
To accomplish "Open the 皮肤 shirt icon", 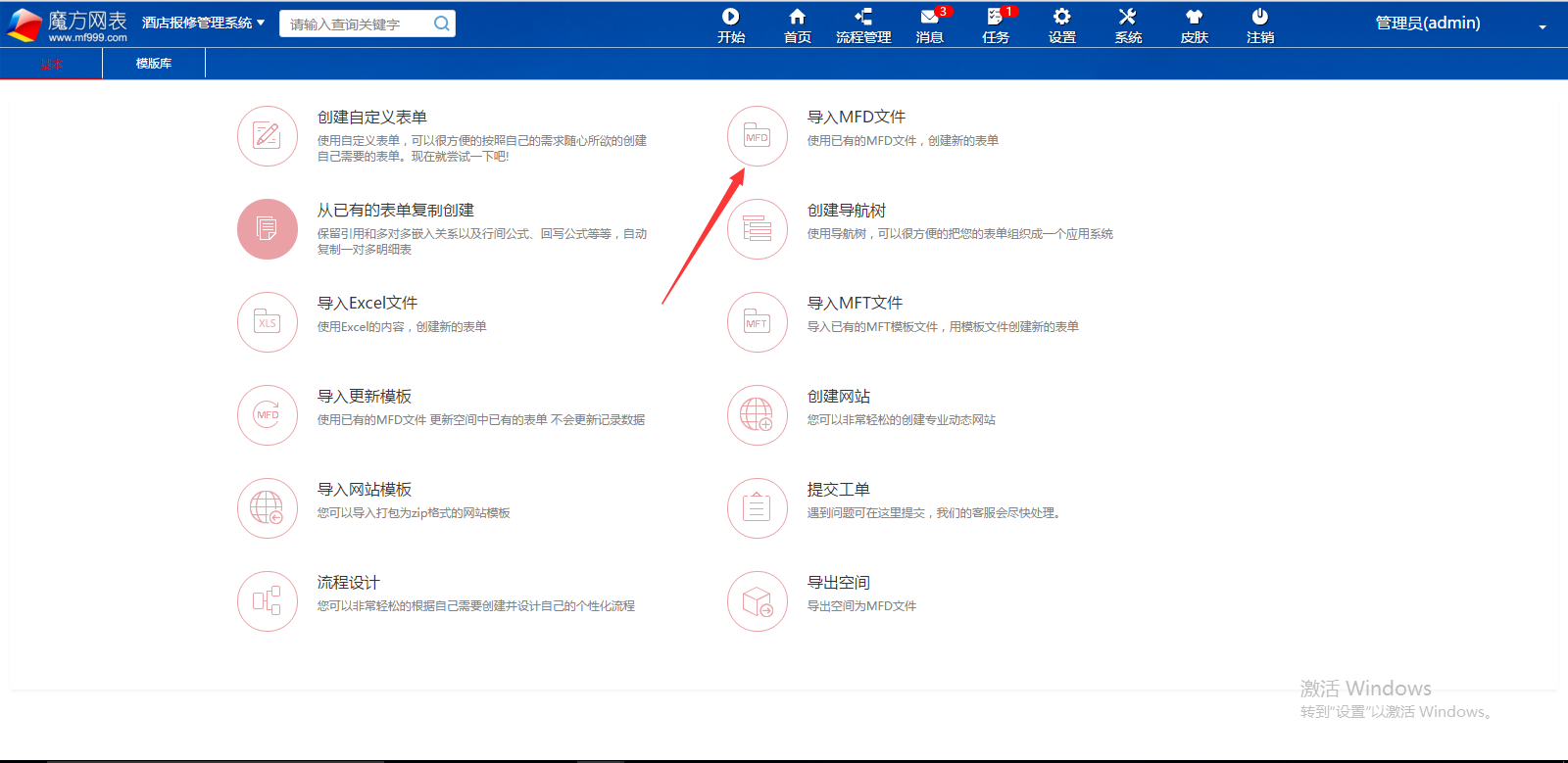I will click(x=1194, y=17).
